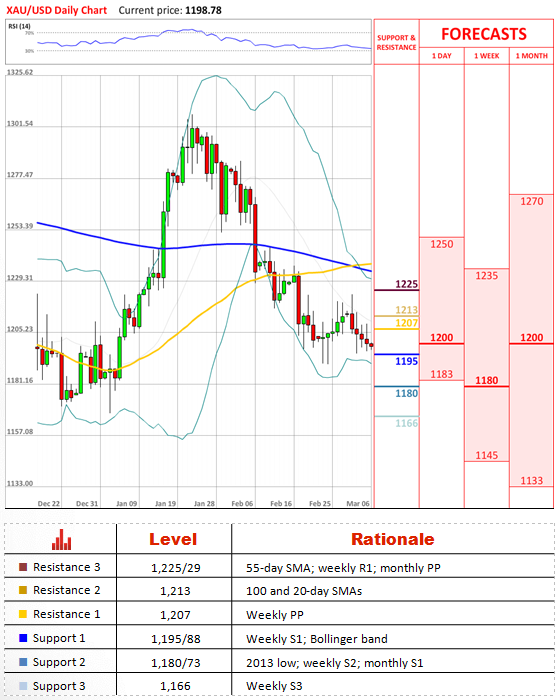Click the FORECASTS heading
The image size is (557, 700).
pos(484,34)
